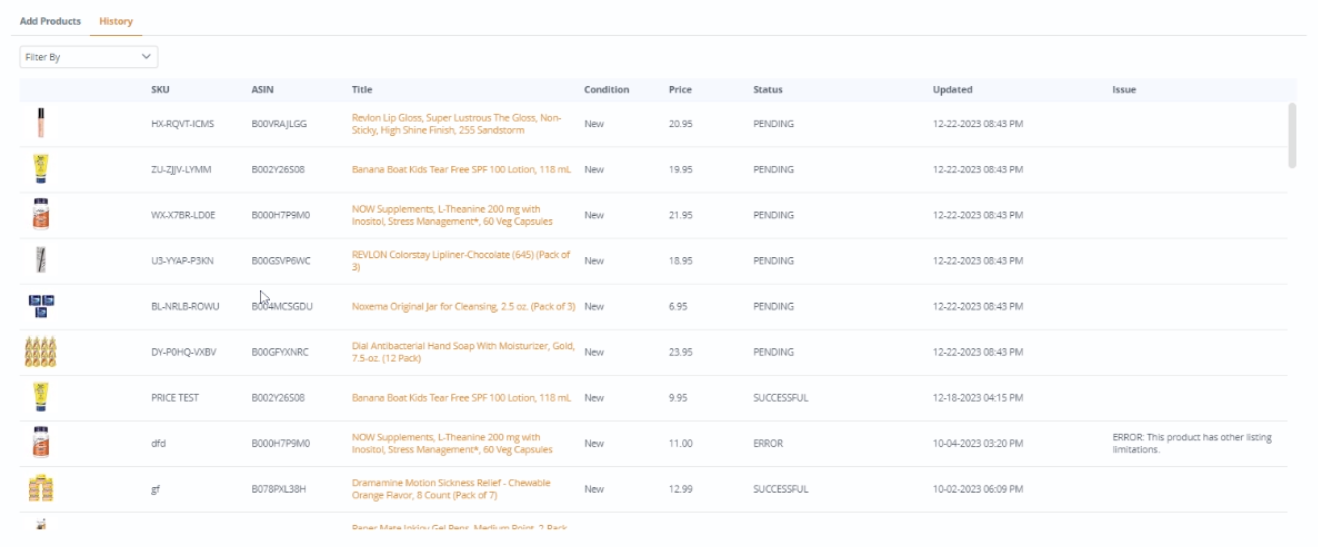Click the sunscreen thumbnail in the PRICE TEST row

(40, 397)
